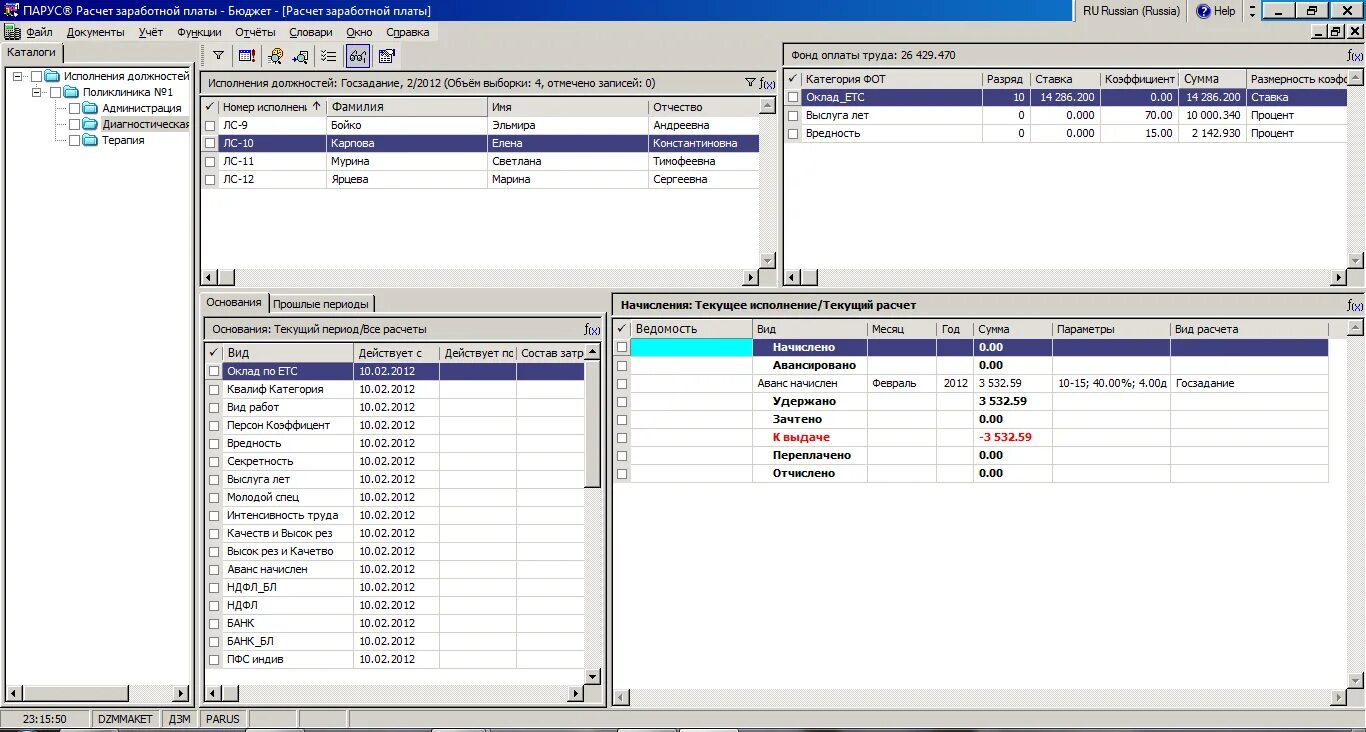Click the Администрация folder icon

click(x=92, y=108)
